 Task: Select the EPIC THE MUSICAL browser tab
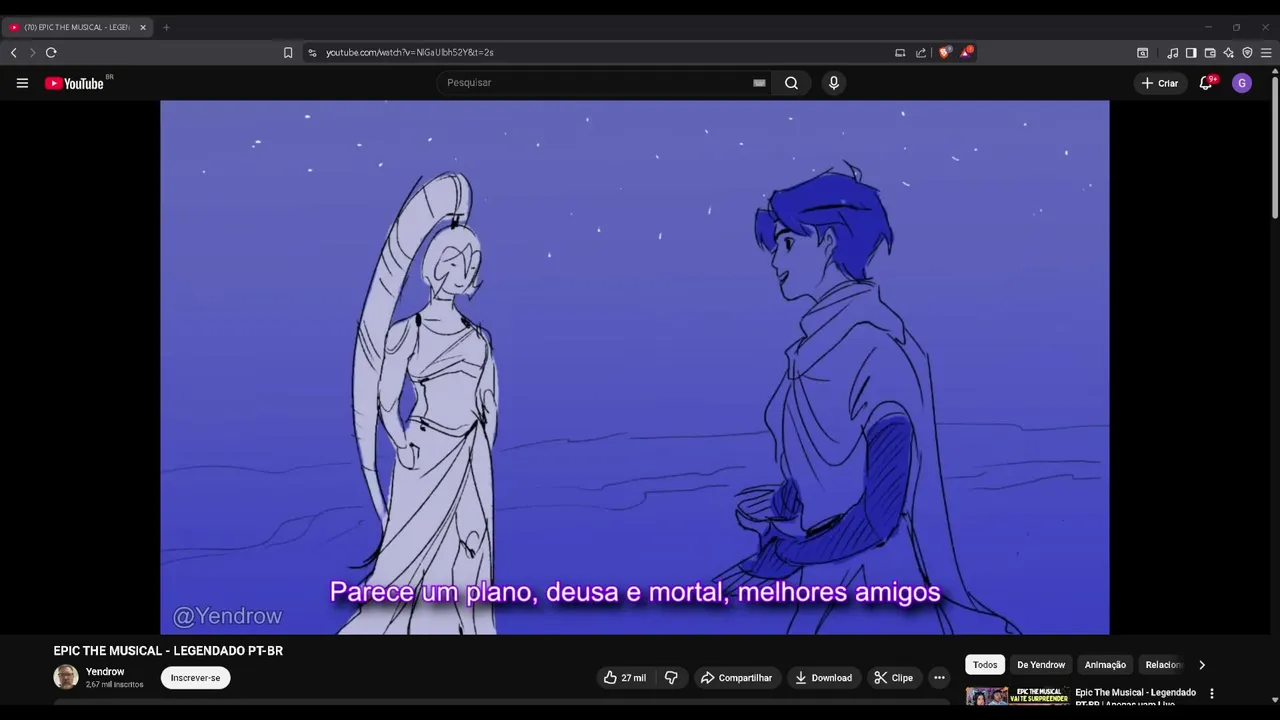click(78, 27)
